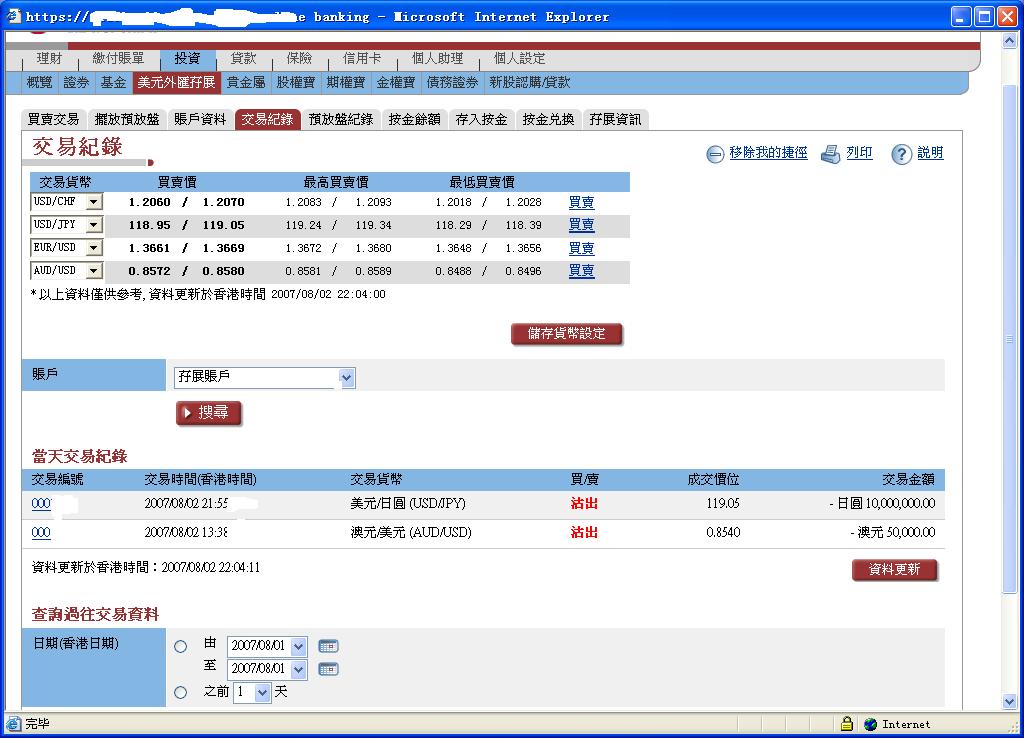
Task: Open the 繳付賬單 main menu
Action: pyautogui.click(x=118, y=58)
